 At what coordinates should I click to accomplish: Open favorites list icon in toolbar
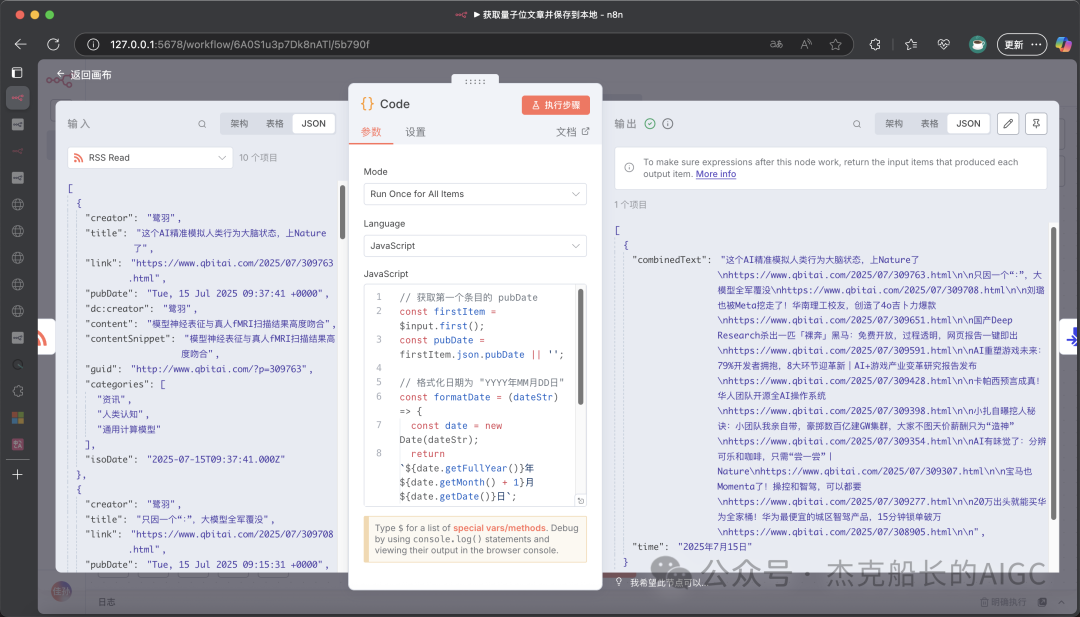(911, 44)
